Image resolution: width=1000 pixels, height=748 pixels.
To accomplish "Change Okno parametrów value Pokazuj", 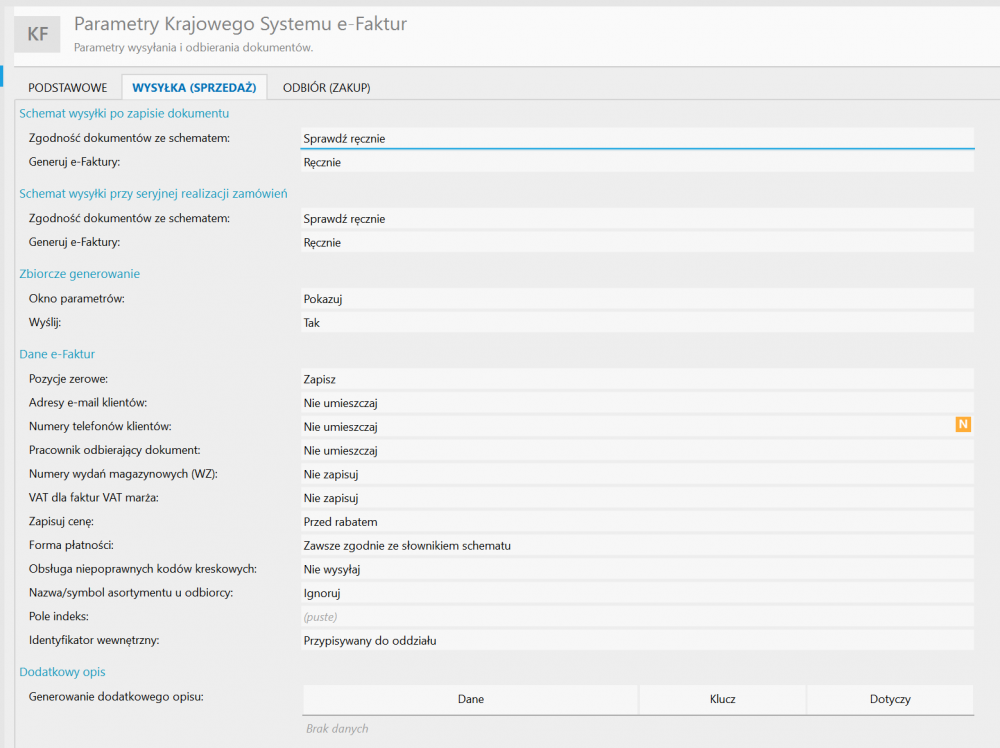I will pos(637,298).
